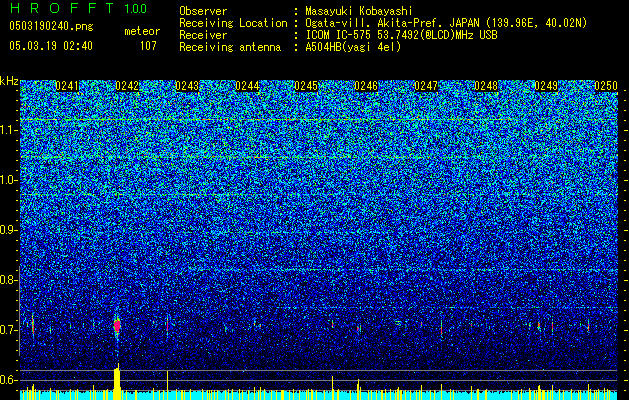The height and width of the screenshot is (400, 629).
Task: Select observer name Masayuki Kobayashi
Action: pos(359,11)
